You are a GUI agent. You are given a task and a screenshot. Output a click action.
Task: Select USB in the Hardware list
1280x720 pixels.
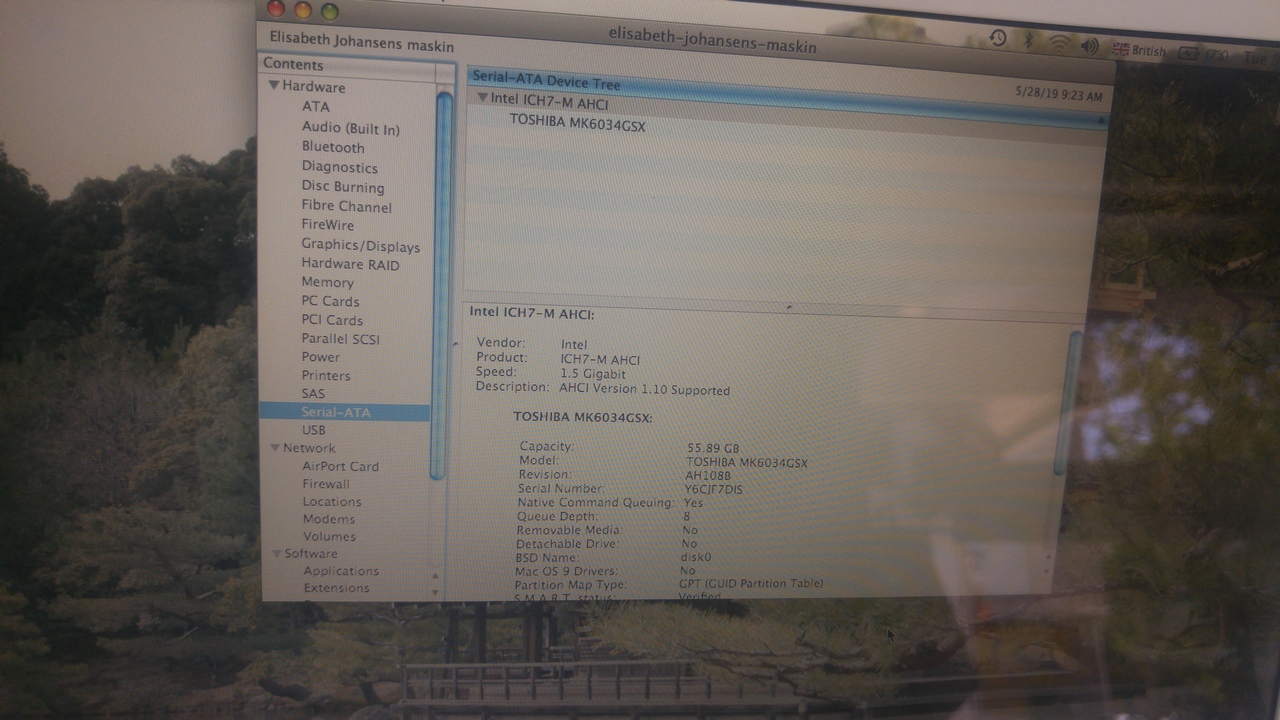click(x=313, y=430)
